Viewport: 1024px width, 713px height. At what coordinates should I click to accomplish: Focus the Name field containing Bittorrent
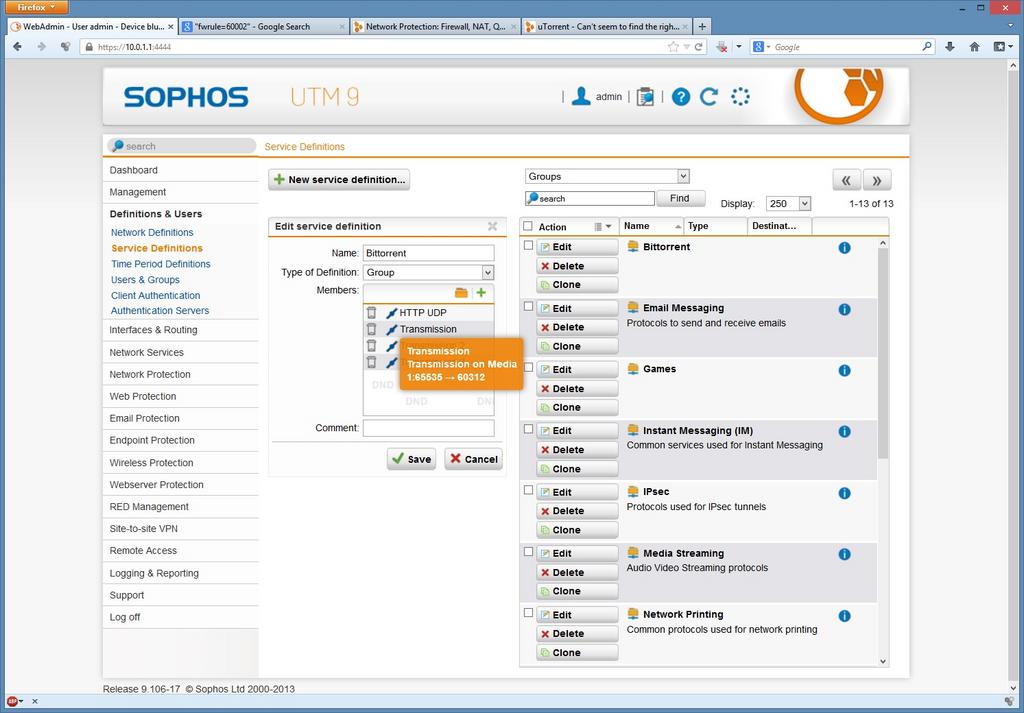coord(428,253)
